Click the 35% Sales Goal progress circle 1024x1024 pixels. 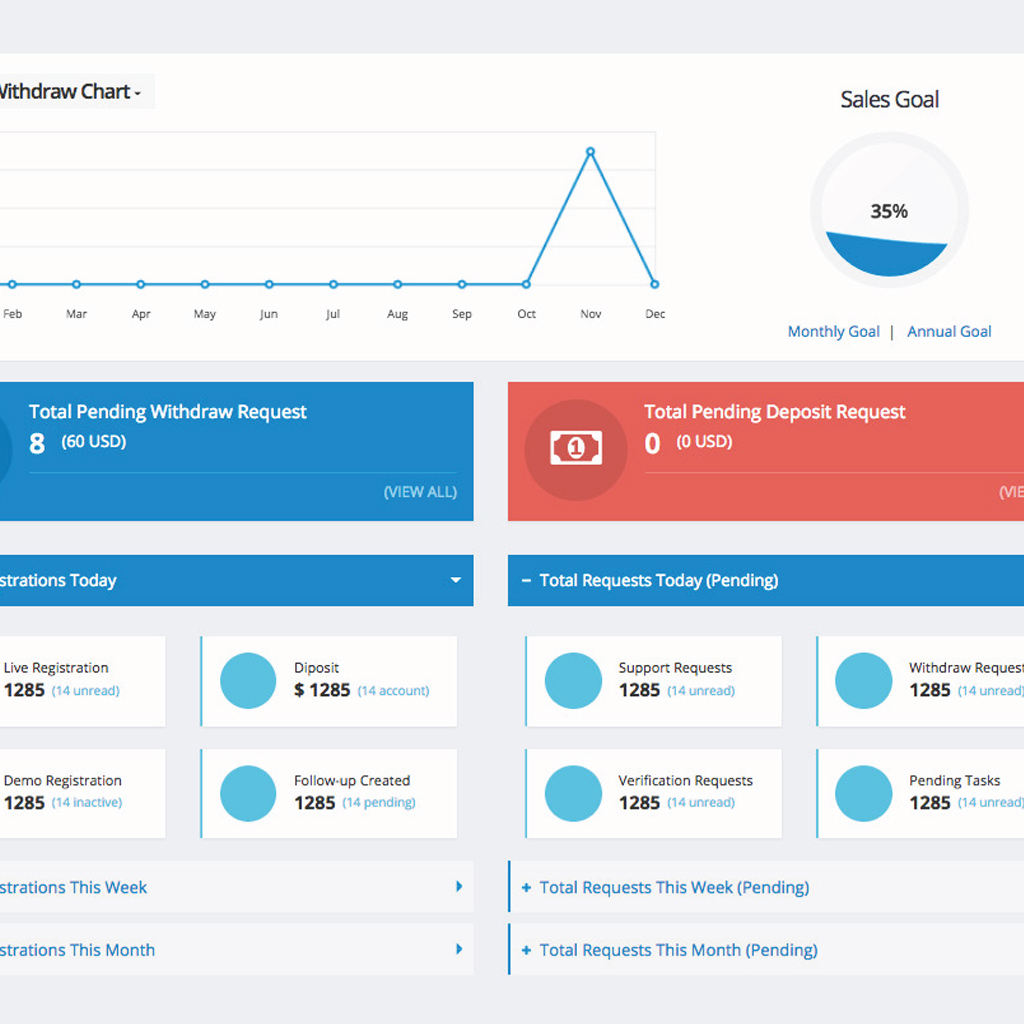tap(888, 212)
